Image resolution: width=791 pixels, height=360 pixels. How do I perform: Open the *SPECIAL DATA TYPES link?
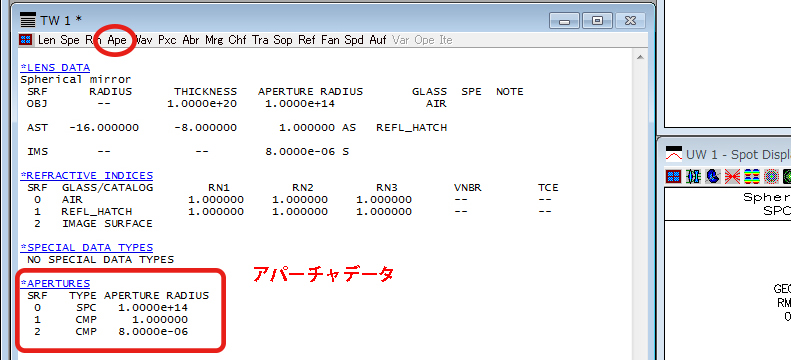point(86,248)
